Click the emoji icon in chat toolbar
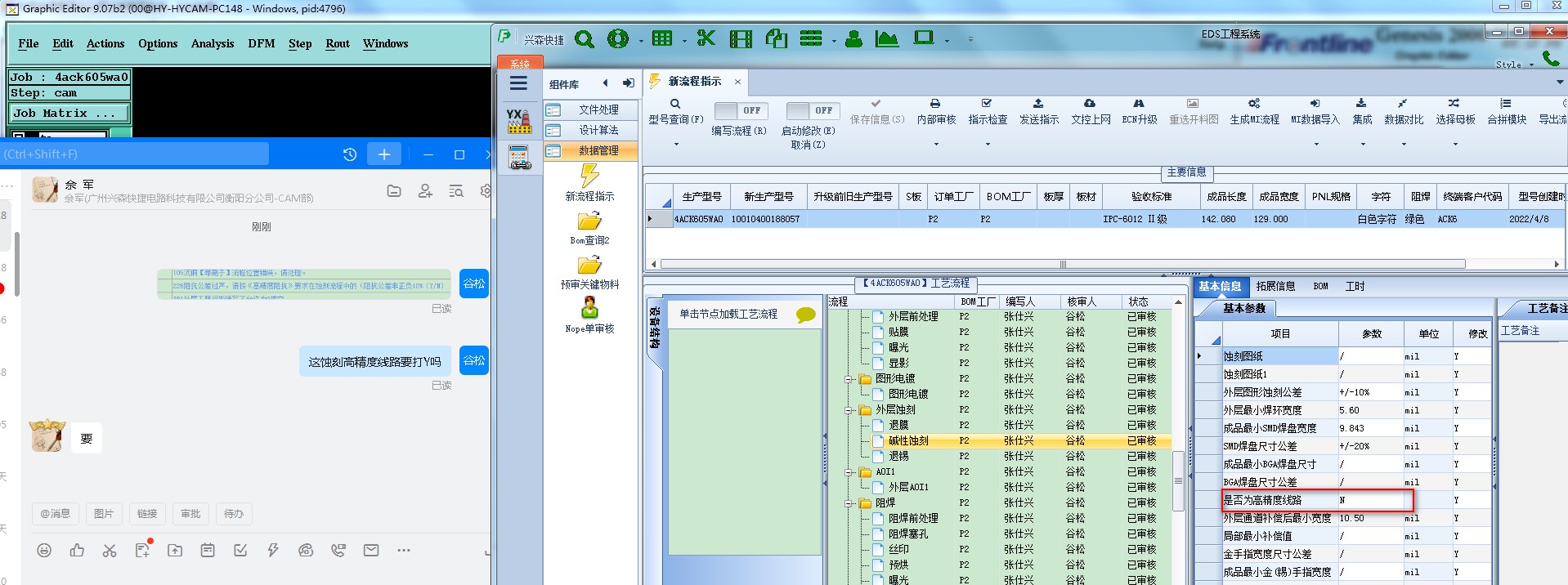 (44, 551)
